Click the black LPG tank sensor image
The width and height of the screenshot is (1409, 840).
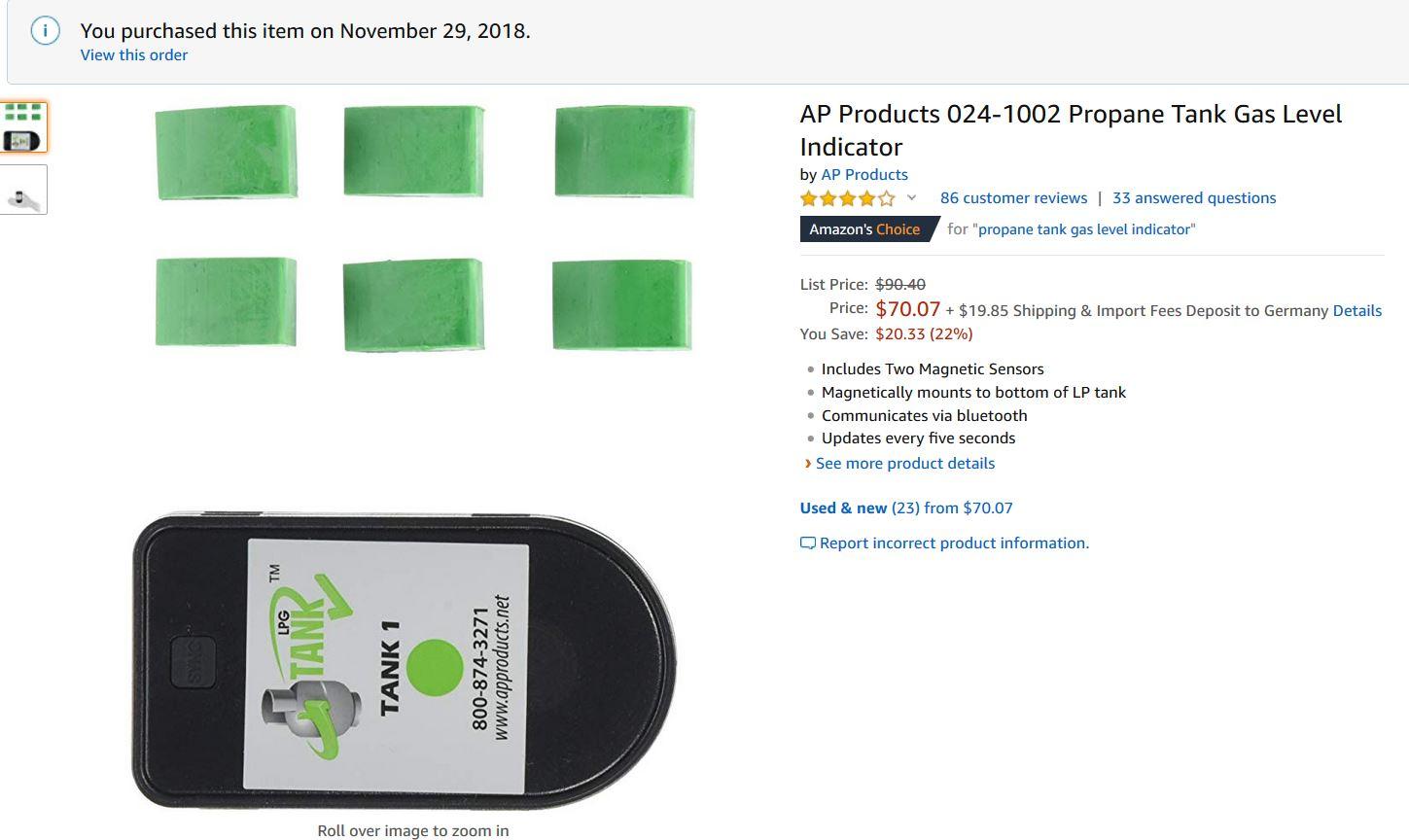pos(404,661)
